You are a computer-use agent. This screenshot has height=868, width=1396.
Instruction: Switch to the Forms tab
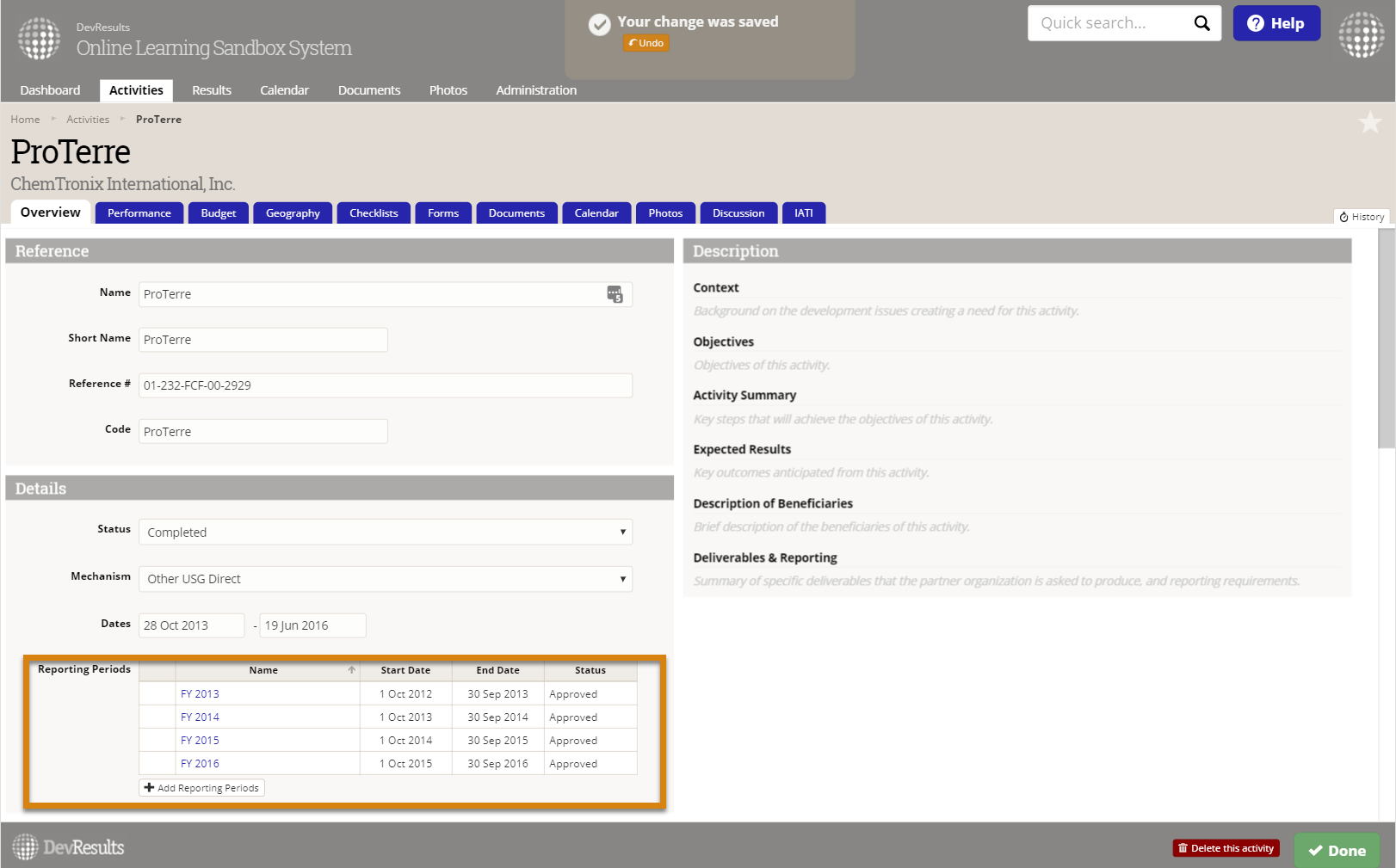(x=443, y=213)
